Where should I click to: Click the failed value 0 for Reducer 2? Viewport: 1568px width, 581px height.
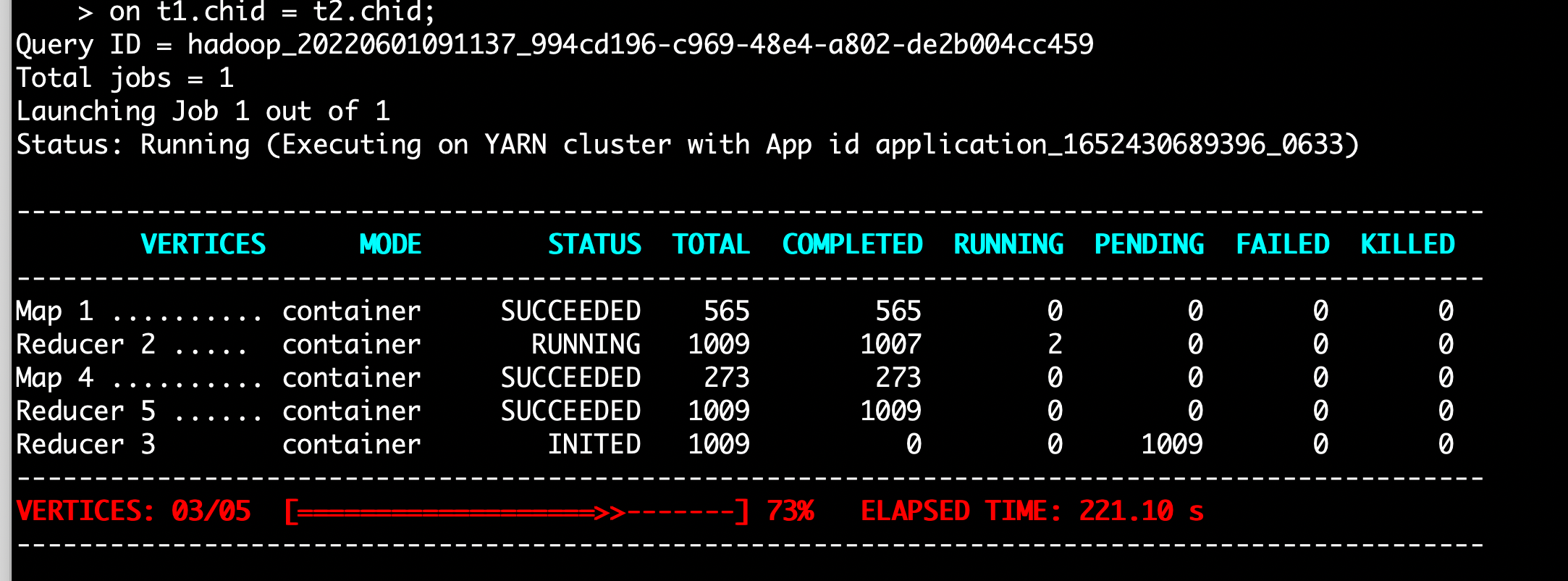[1320, 344]
